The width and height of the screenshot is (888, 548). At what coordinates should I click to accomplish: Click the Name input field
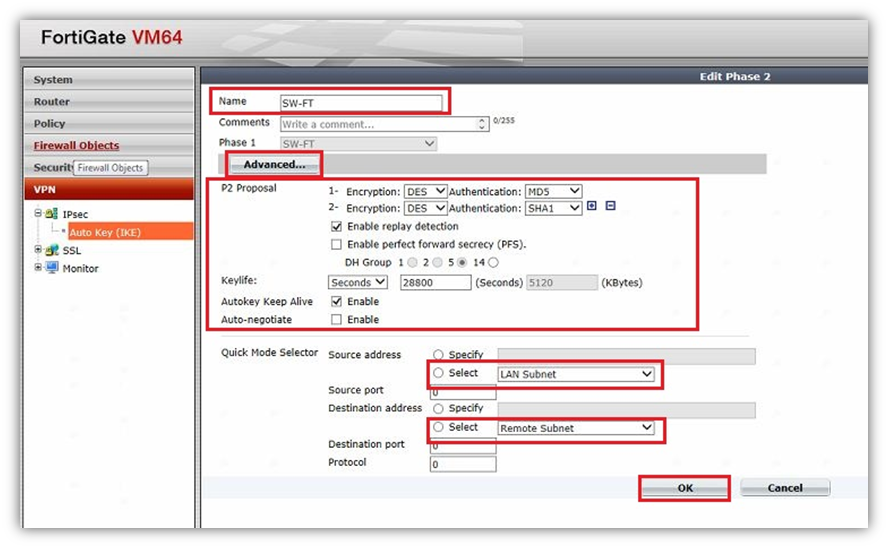(x=361, y=103)
